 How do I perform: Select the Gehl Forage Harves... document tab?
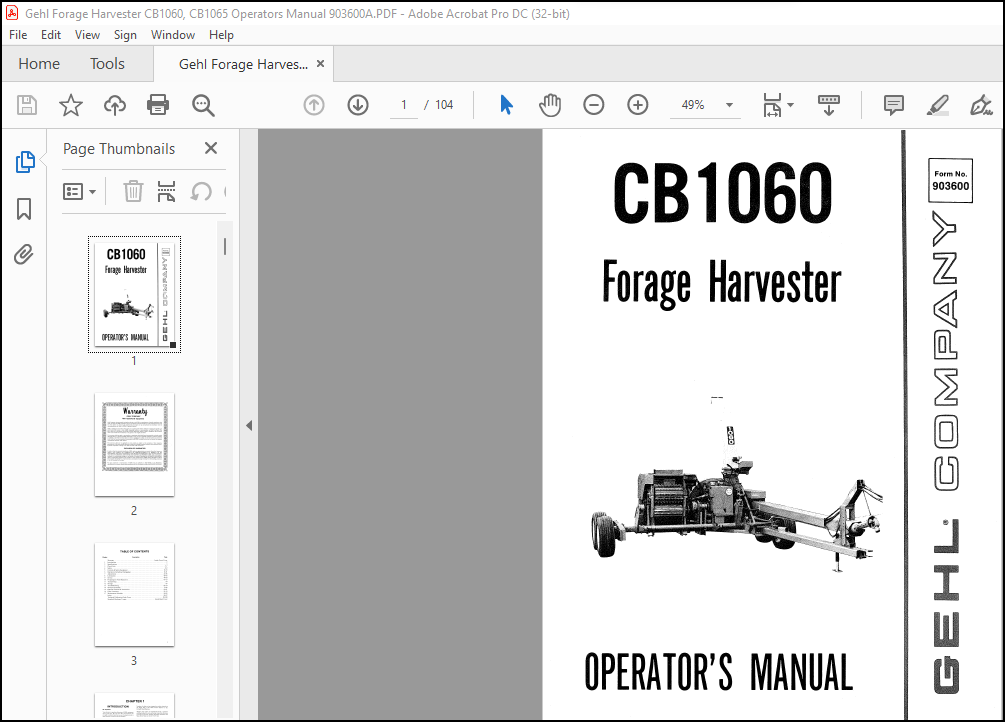click(243, 64)
